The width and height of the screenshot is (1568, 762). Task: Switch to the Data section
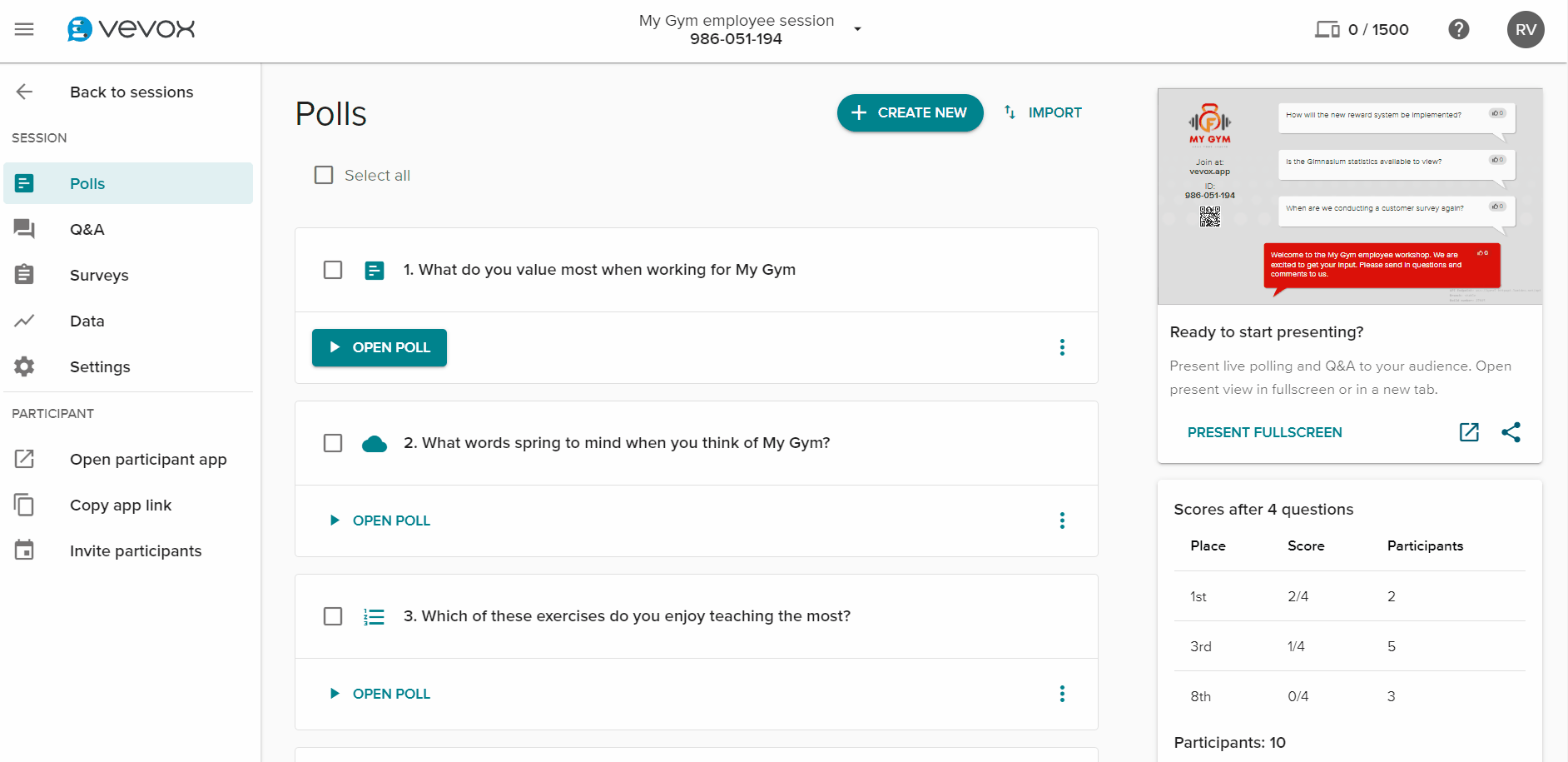pos(87,321)
